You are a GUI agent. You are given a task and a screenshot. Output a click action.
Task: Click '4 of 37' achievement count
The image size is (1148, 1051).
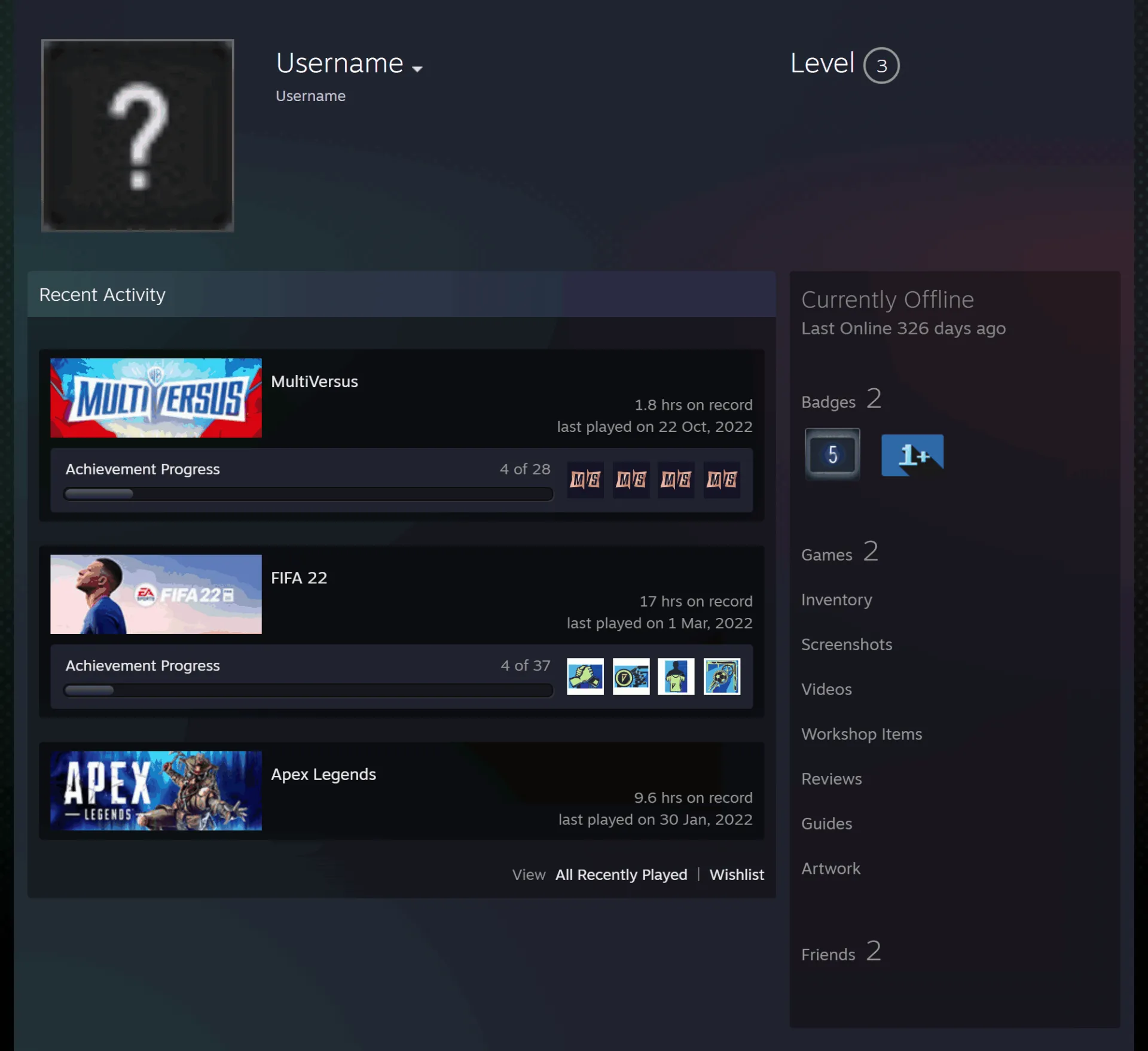pos(526,665)
